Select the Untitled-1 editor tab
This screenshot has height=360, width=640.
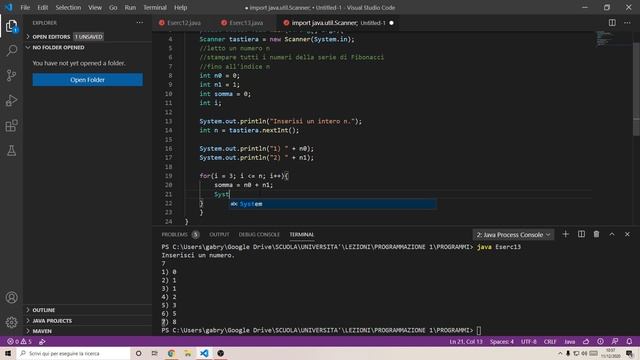[338, 23]
